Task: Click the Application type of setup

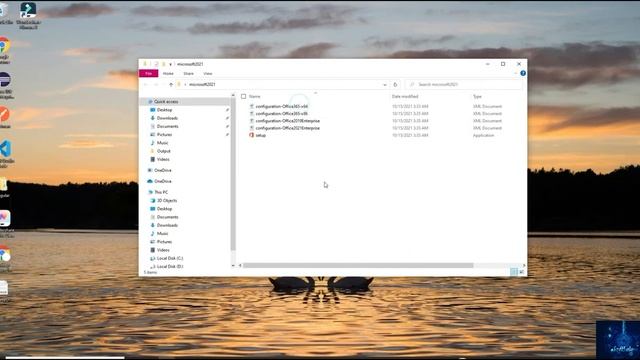Action: tap(483, 135)
